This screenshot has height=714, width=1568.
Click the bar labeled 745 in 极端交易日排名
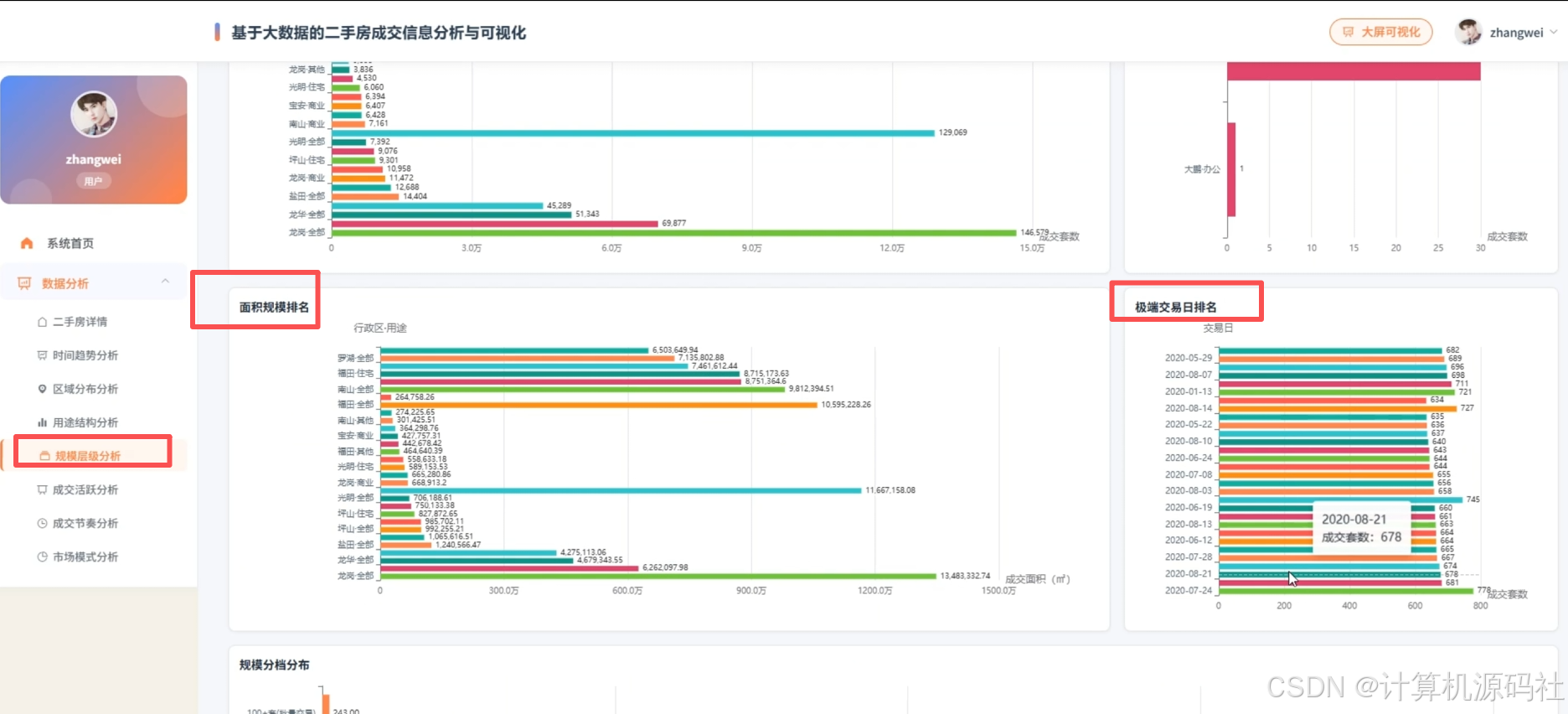coord(1340,499)
